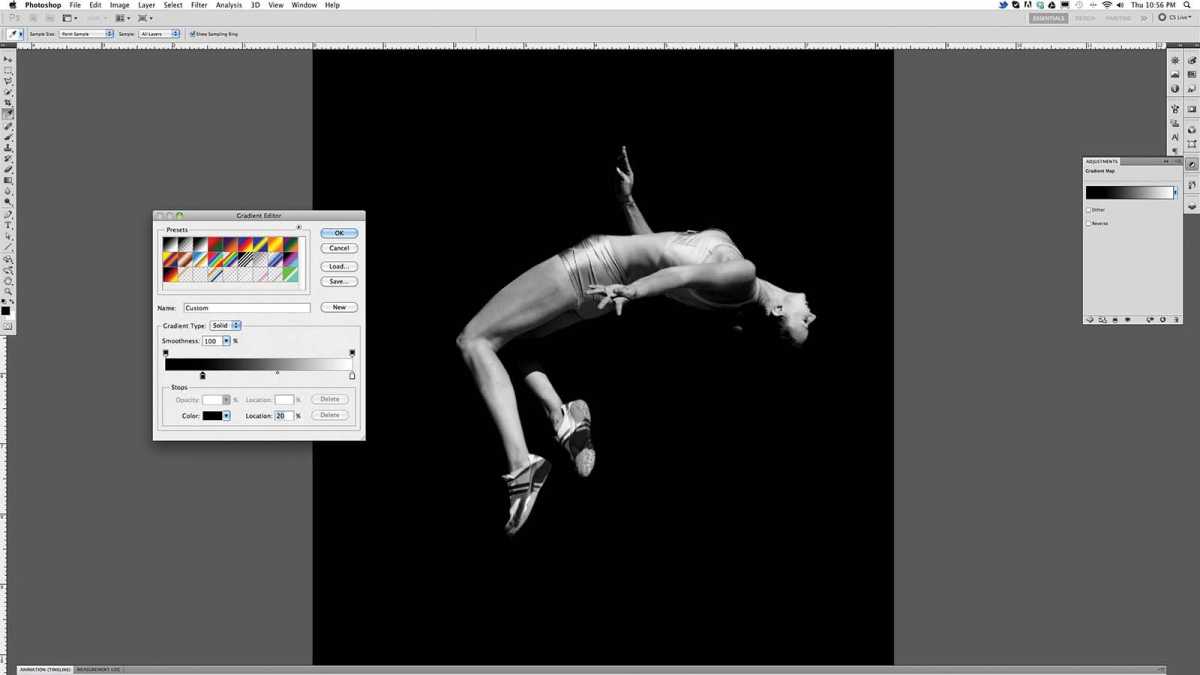Click the Save... button
Image resolution: width=1200 pixels, height=675 pixels.
pyautogui.click(x=339, y=281)
